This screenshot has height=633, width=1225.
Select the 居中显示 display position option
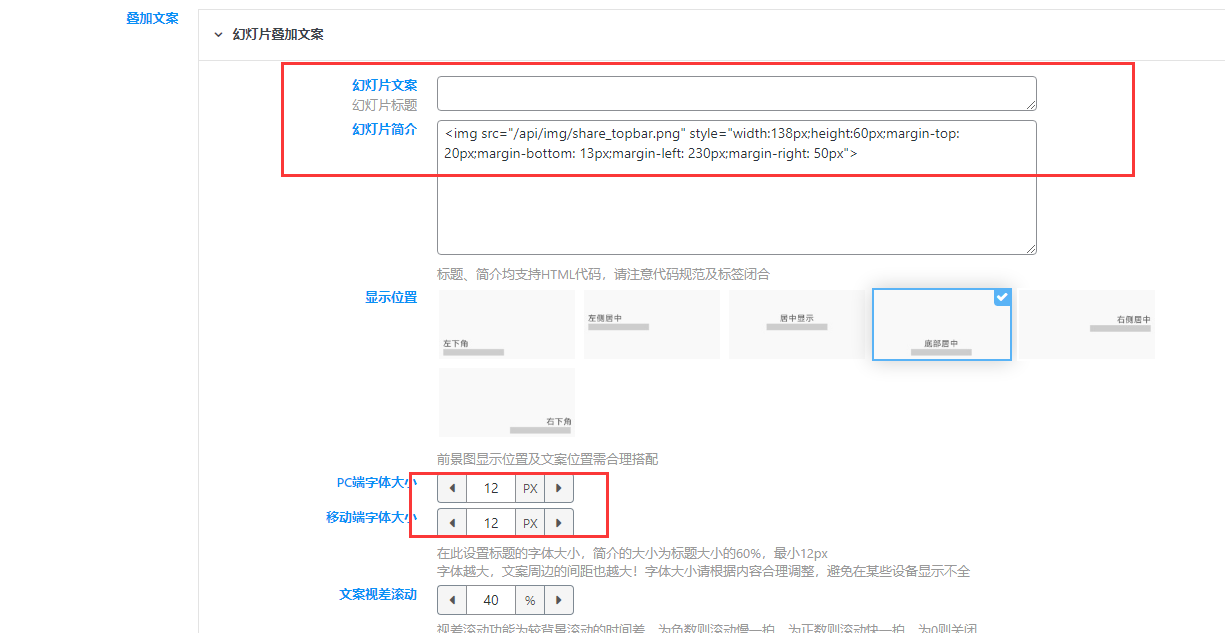click(796, 324)
